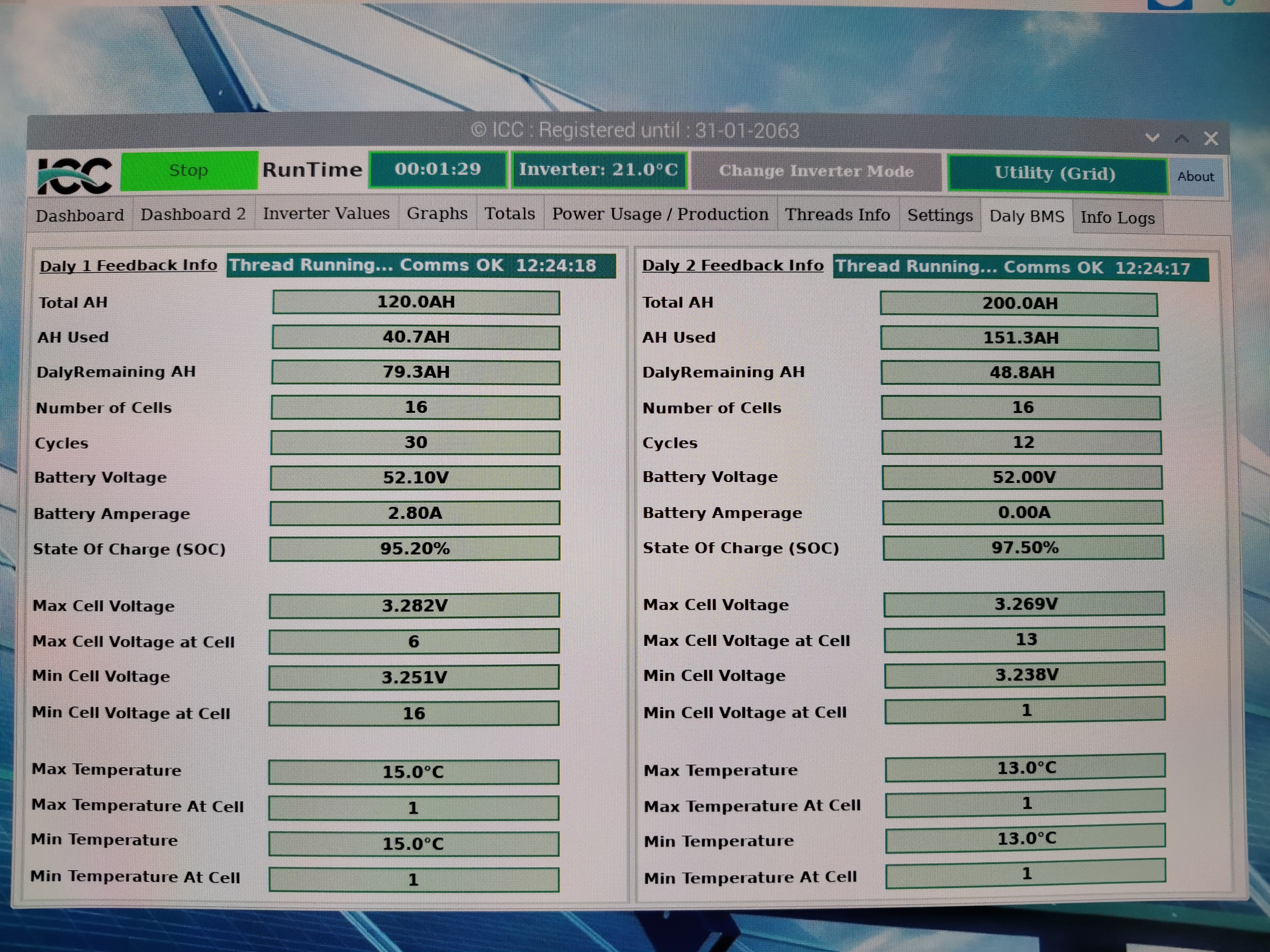
Task: Click Daly 1 State Of Charge field
Action: click(x=415, y=549)
